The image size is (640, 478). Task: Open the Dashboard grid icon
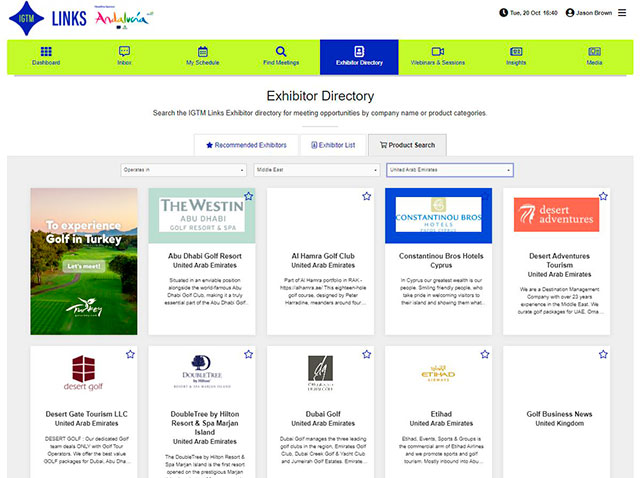tap(46, 51)
